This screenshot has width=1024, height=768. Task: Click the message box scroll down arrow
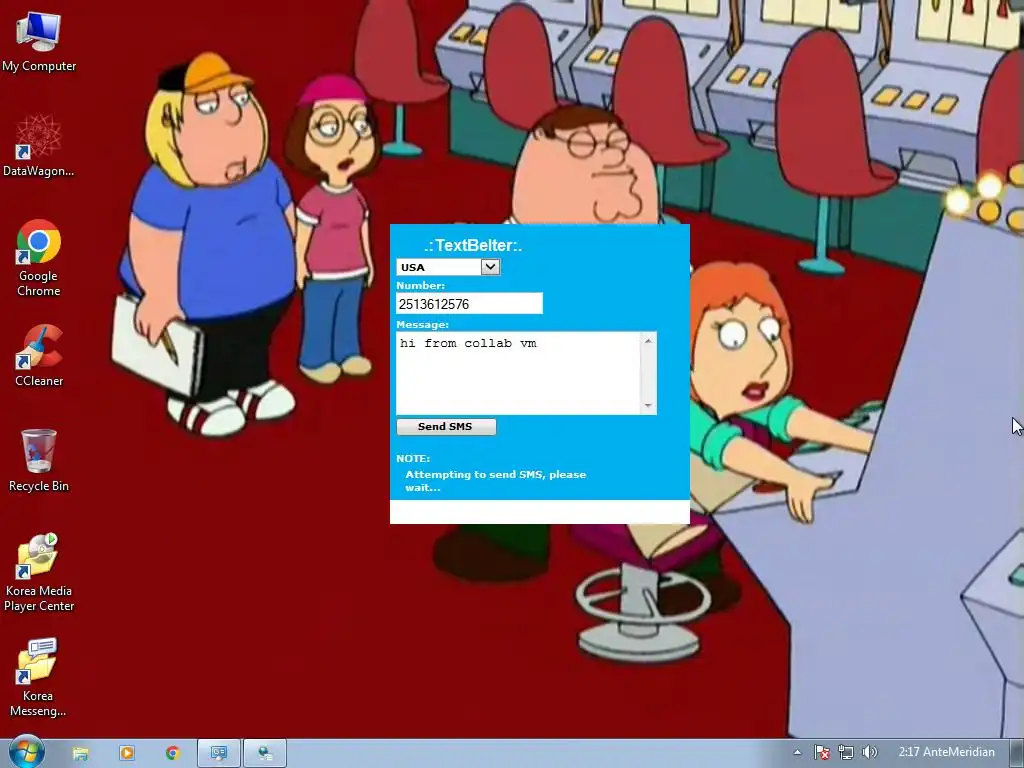[x=648, y=406]
